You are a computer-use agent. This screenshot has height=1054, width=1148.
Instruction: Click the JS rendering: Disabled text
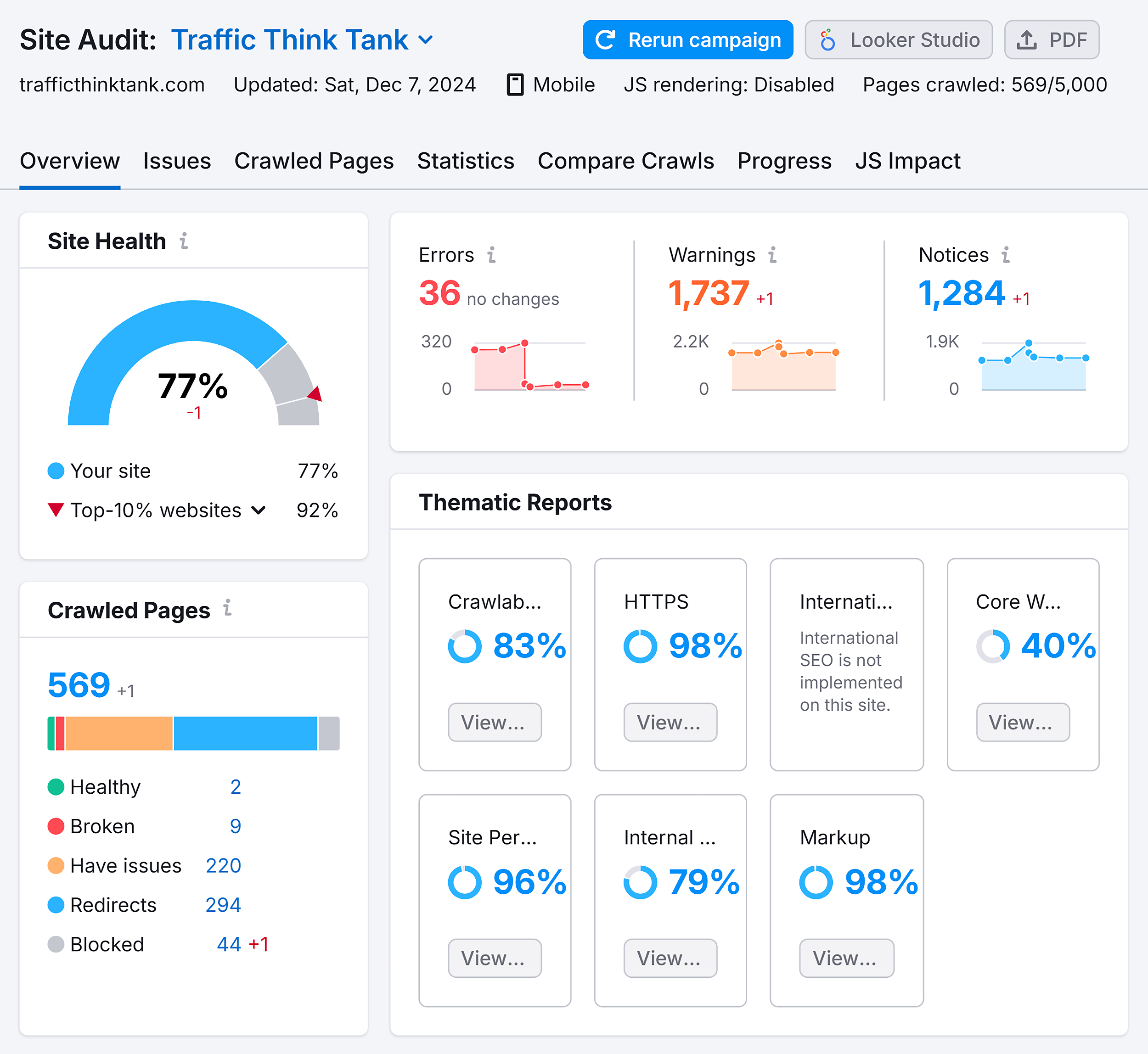click(x=729, y=84)
